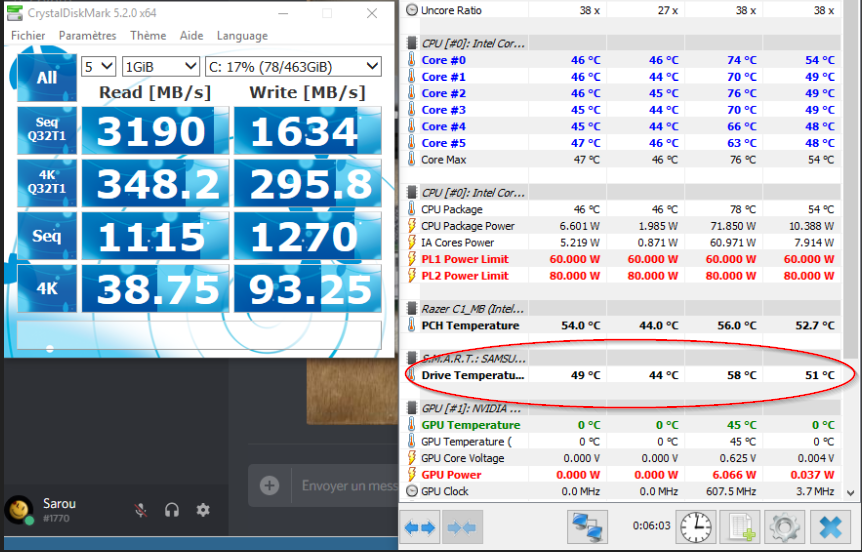Click the HWiNFO scrollbar down arrow

click(x=850, y=493)
